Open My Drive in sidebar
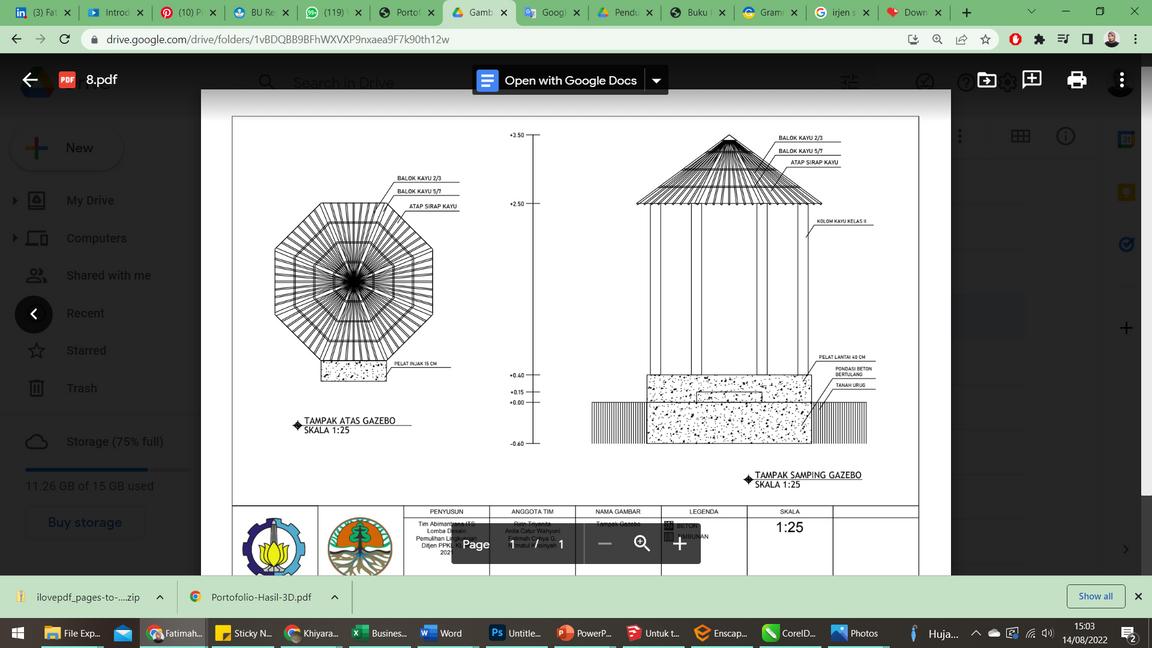Screen dimensions: 1152x648 click(90, 201)
